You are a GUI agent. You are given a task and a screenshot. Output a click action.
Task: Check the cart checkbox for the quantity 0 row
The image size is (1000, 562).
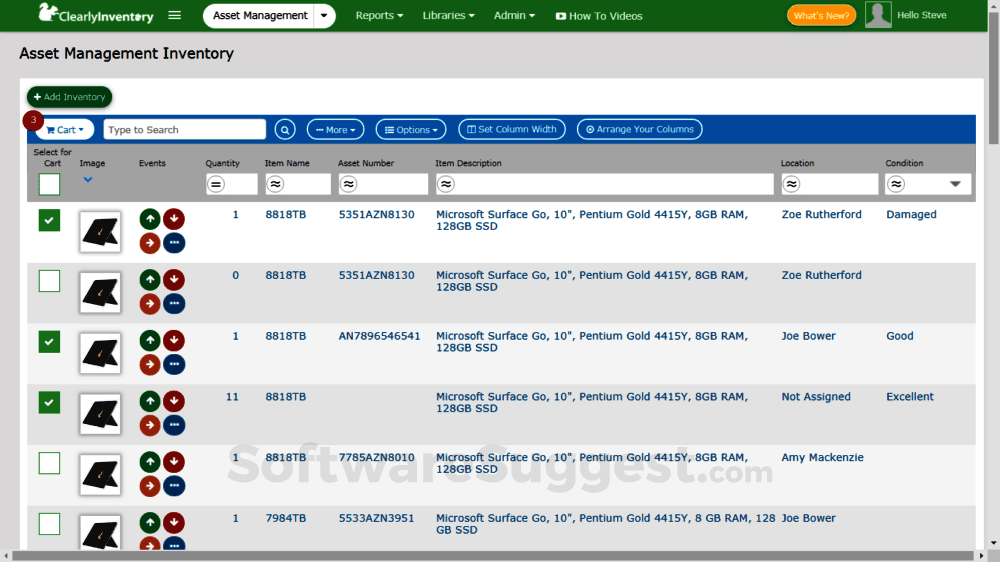49,281
